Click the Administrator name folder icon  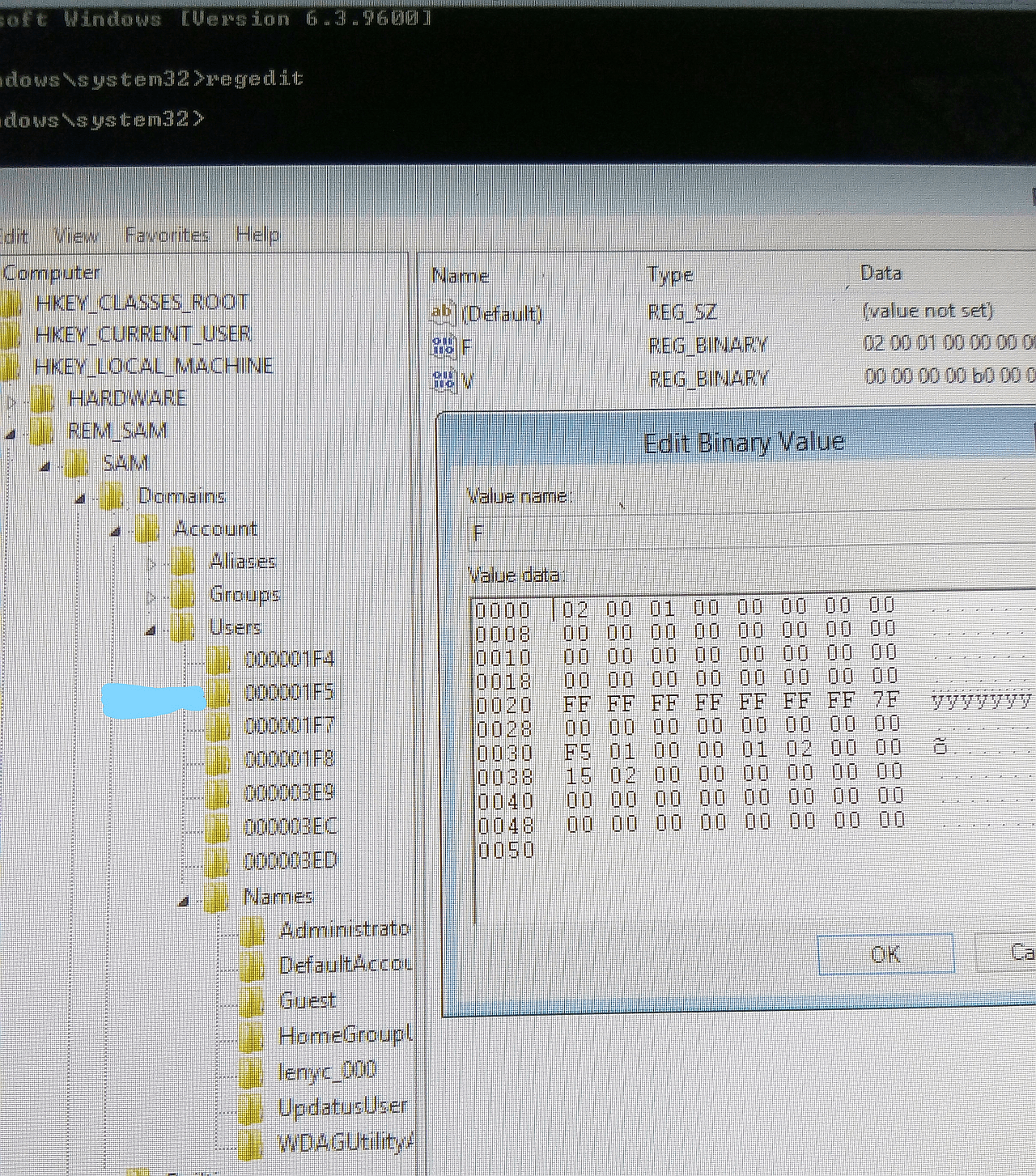252,932
